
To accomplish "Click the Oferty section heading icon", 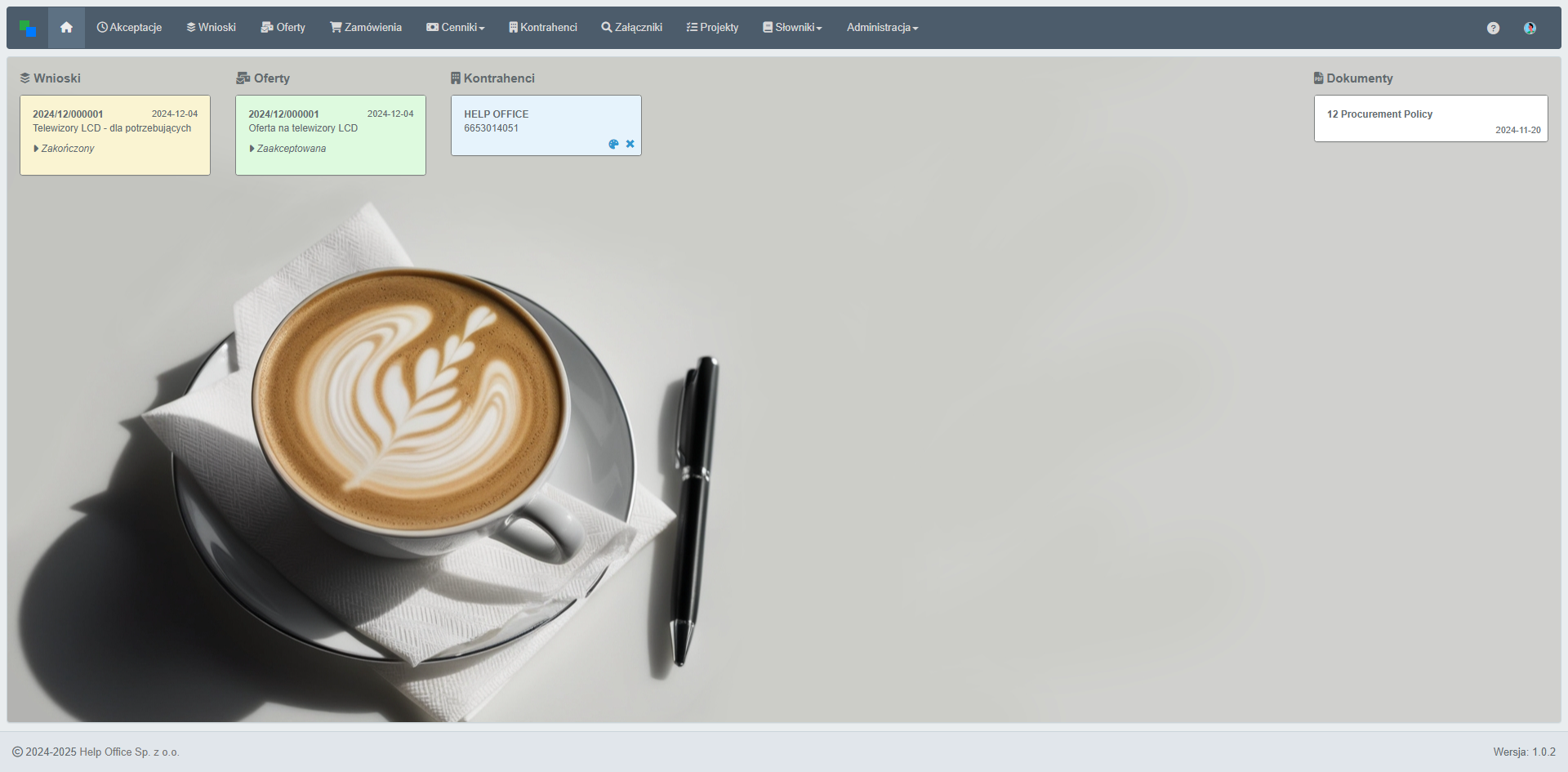I will [243, 78].
